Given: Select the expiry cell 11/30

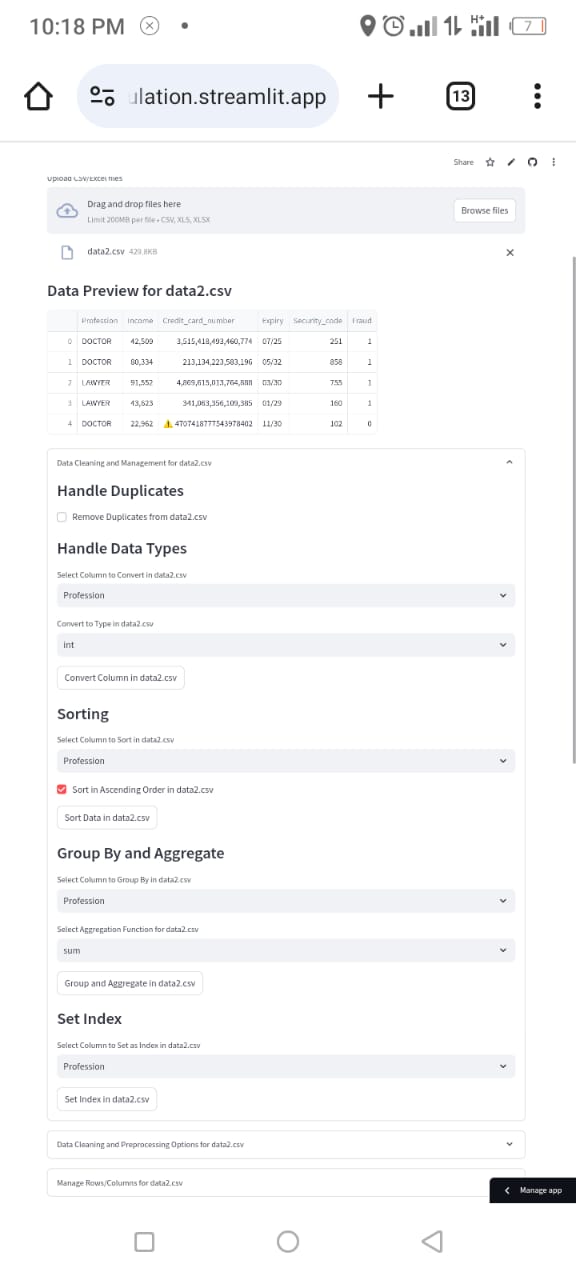Looking at the screenshot, I should (272, 424).
